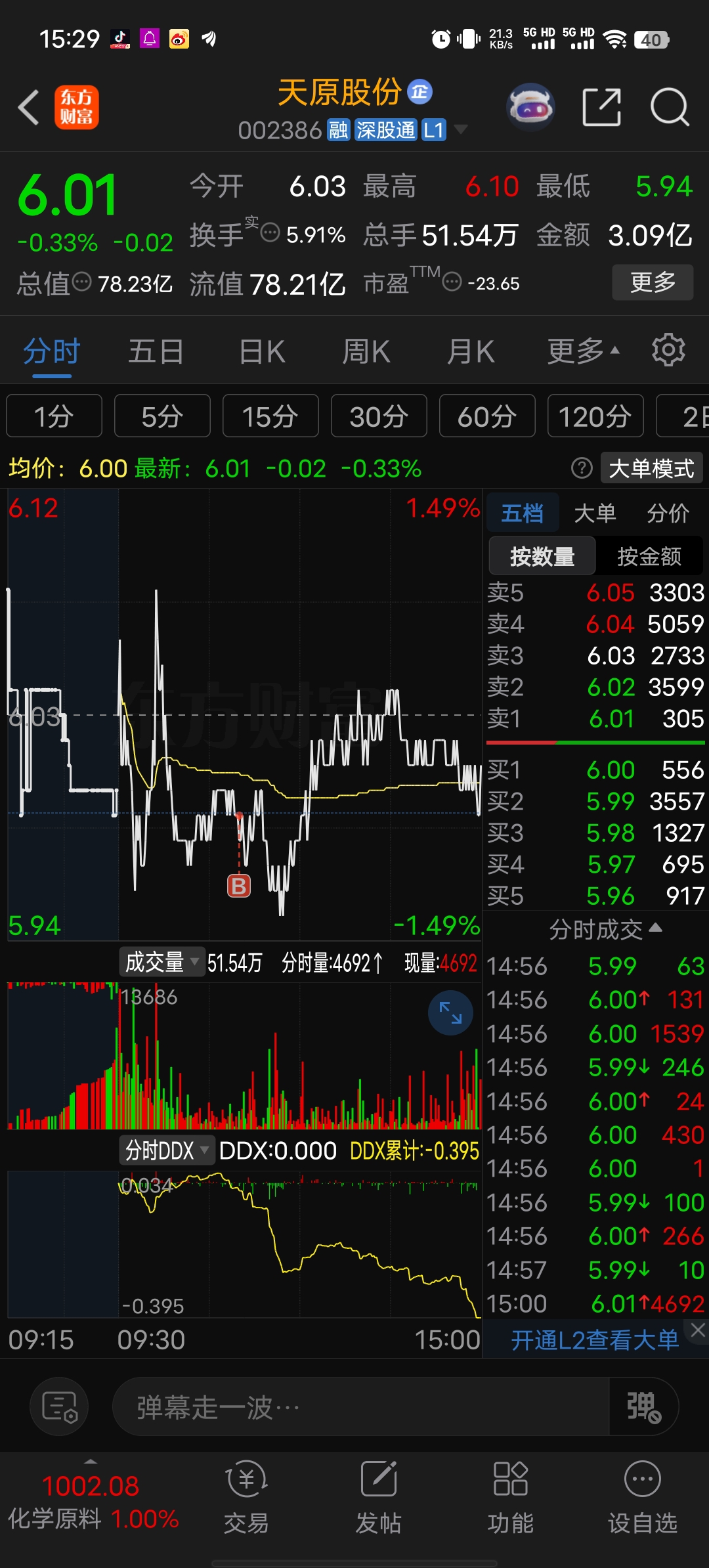Open the 成交量 indicator dropdown
Viewport: 709px width, 1568px height.
(161, 963)
